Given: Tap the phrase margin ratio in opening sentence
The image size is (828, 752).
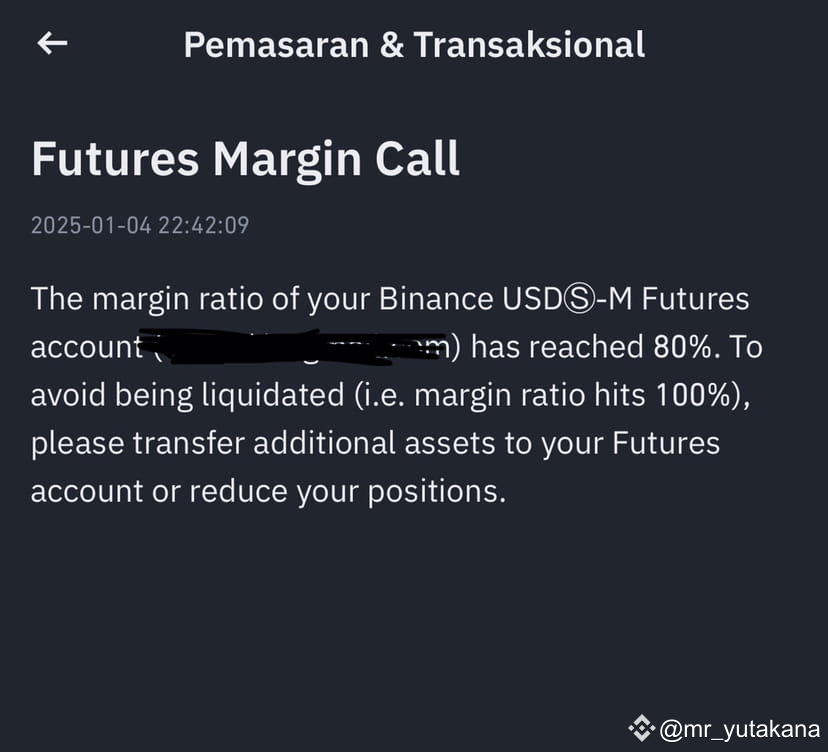Looking at the screenshot, I should (x=180, y=298).
